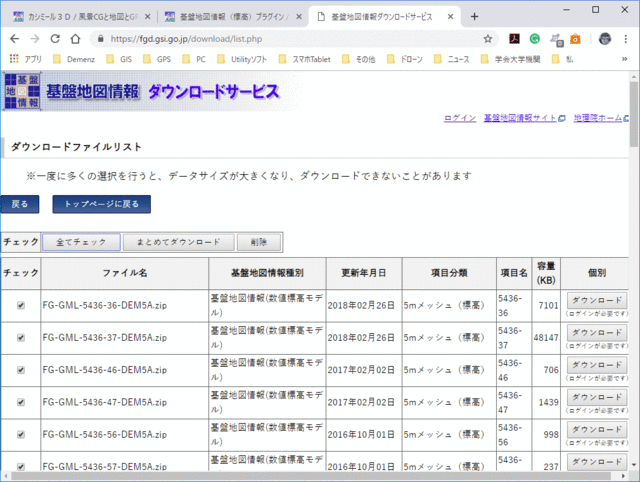640x482 pixels.
Task: Click the horizontal scrollbar thumb
Action: tap(311, 476)
